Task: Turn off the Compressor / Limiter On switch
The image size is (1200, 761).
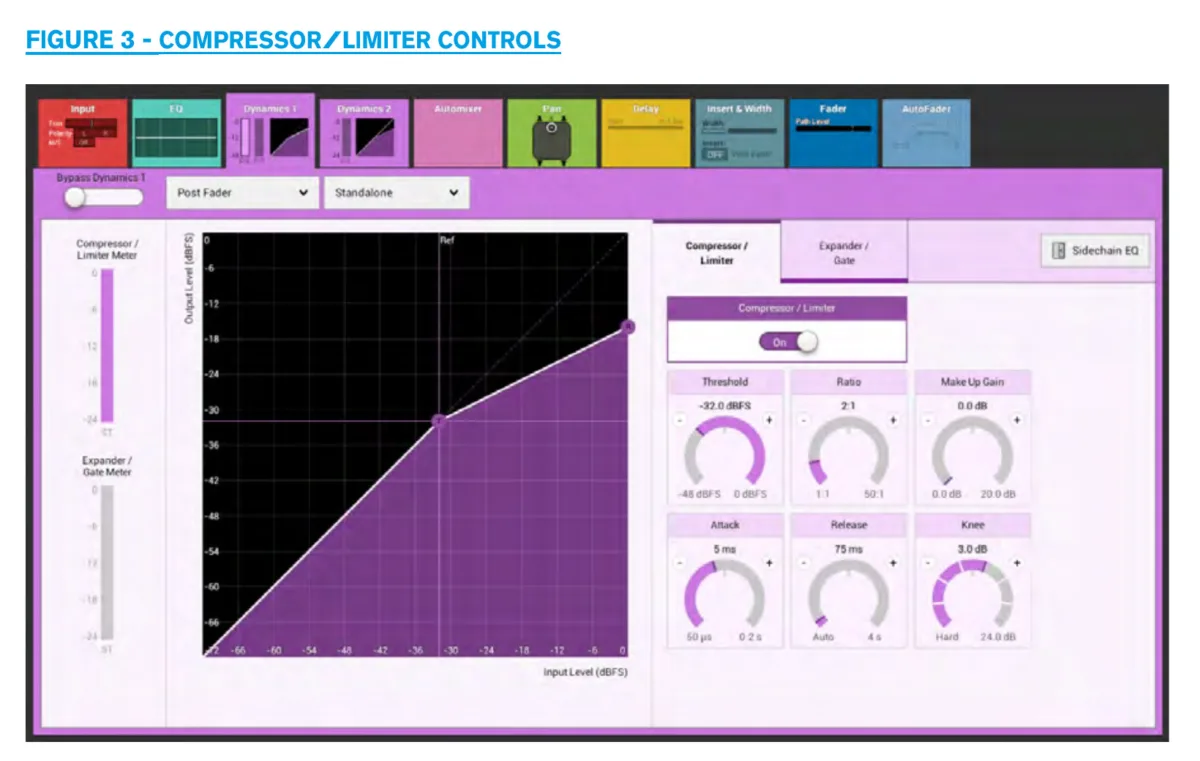Action: point(788,342)
